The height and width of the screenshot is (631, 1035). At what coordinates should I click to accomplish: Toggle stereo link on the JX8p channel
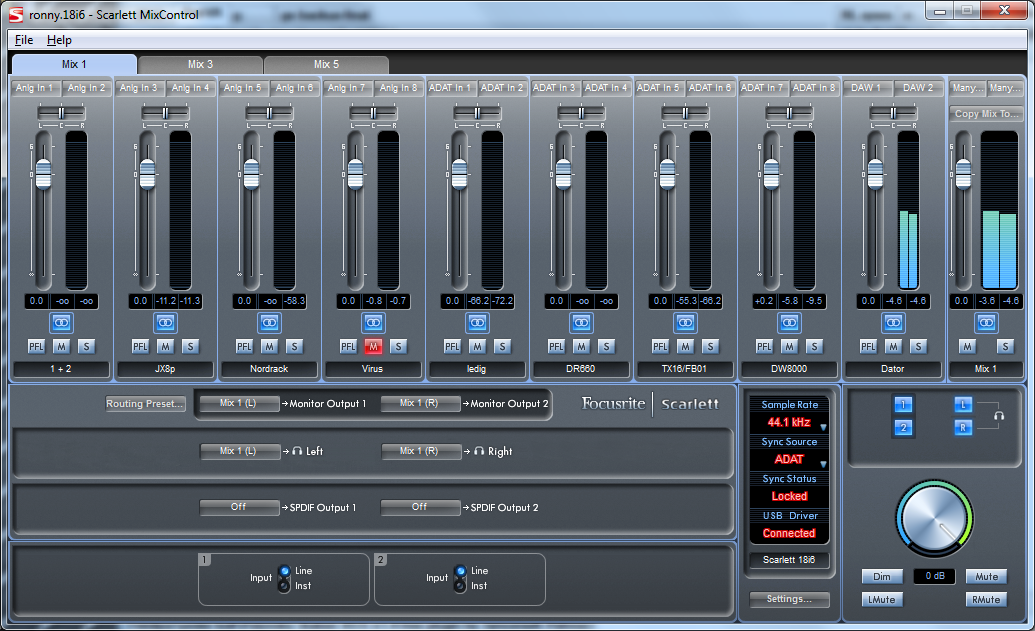(165, 323)
